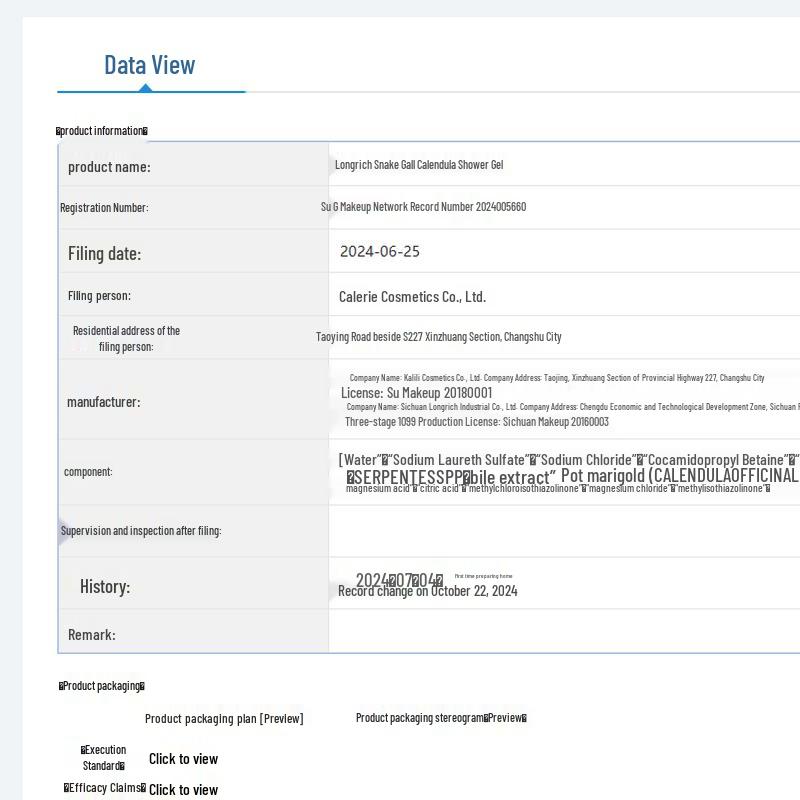Click the filing person Calerie Cosmetics Co., Ltd.
The width and height of the screenshot is (800, 800).
click(412, 297)
